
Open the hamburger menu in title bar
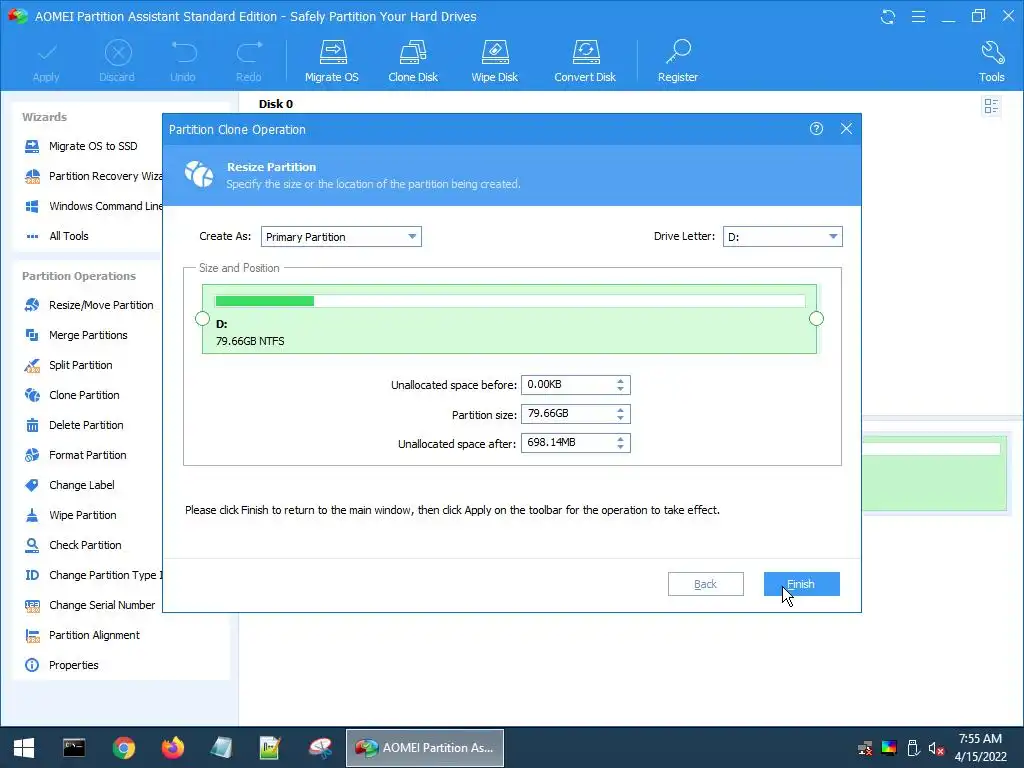point(918,16)
